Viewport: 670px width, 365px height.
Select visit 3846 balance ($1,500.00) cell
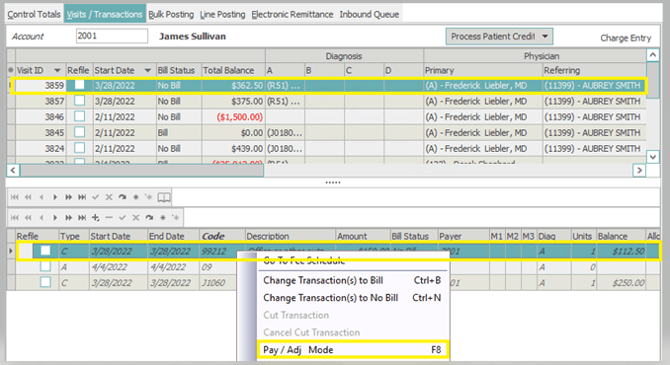coord(233,117)
